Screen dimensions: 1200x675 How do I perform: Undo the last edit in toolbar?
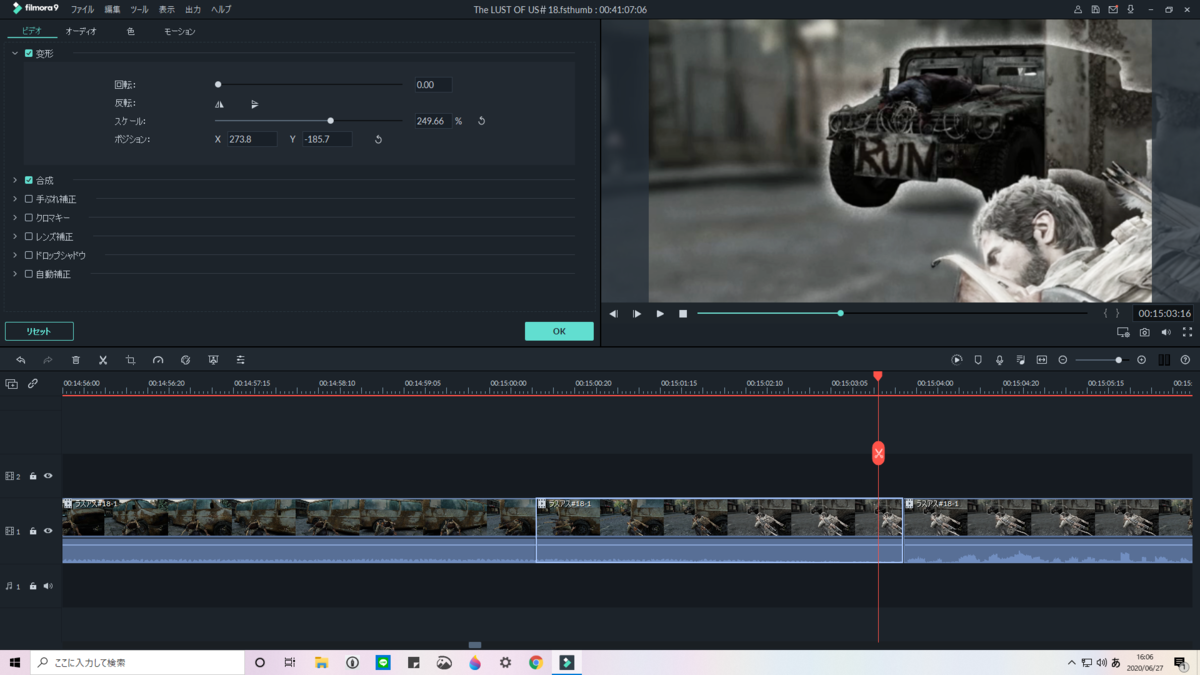coord(20,360)
